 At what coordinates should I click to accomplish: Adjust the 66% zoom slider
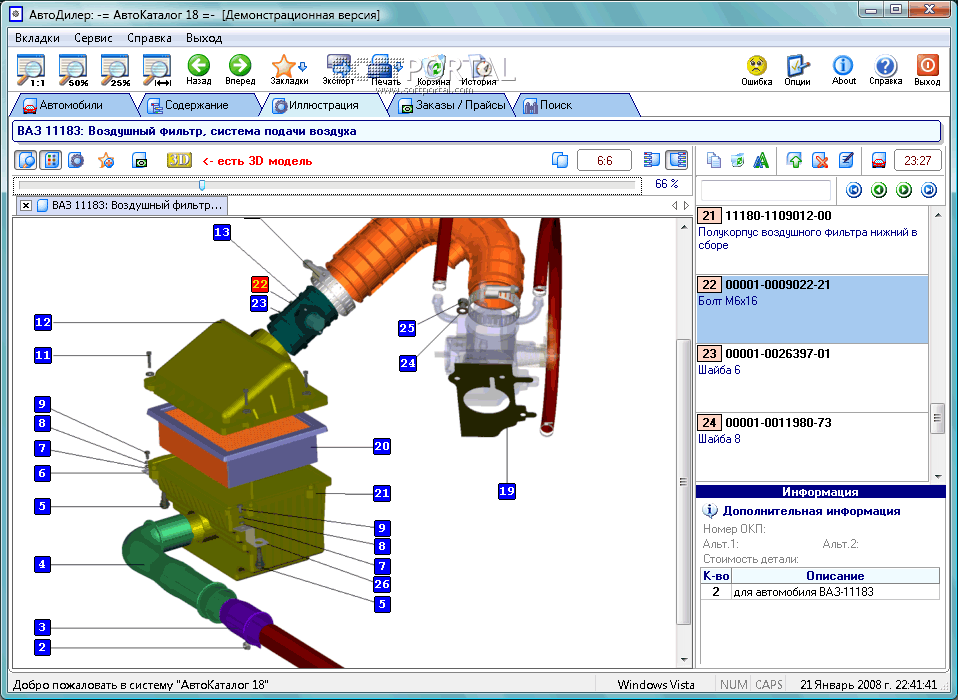coord(202,184)
